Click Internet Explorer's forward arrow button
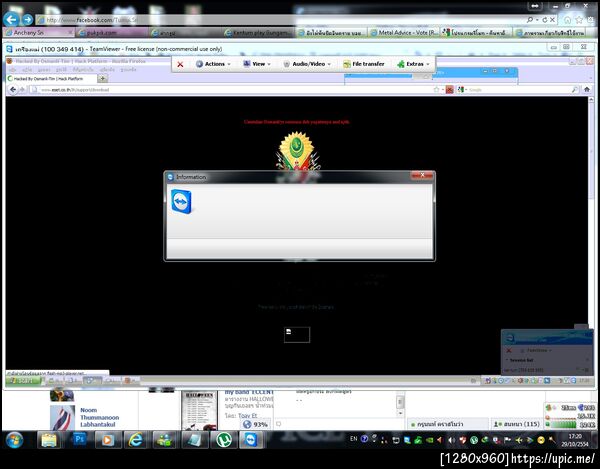Screen dimensions: 600x469 28,19
